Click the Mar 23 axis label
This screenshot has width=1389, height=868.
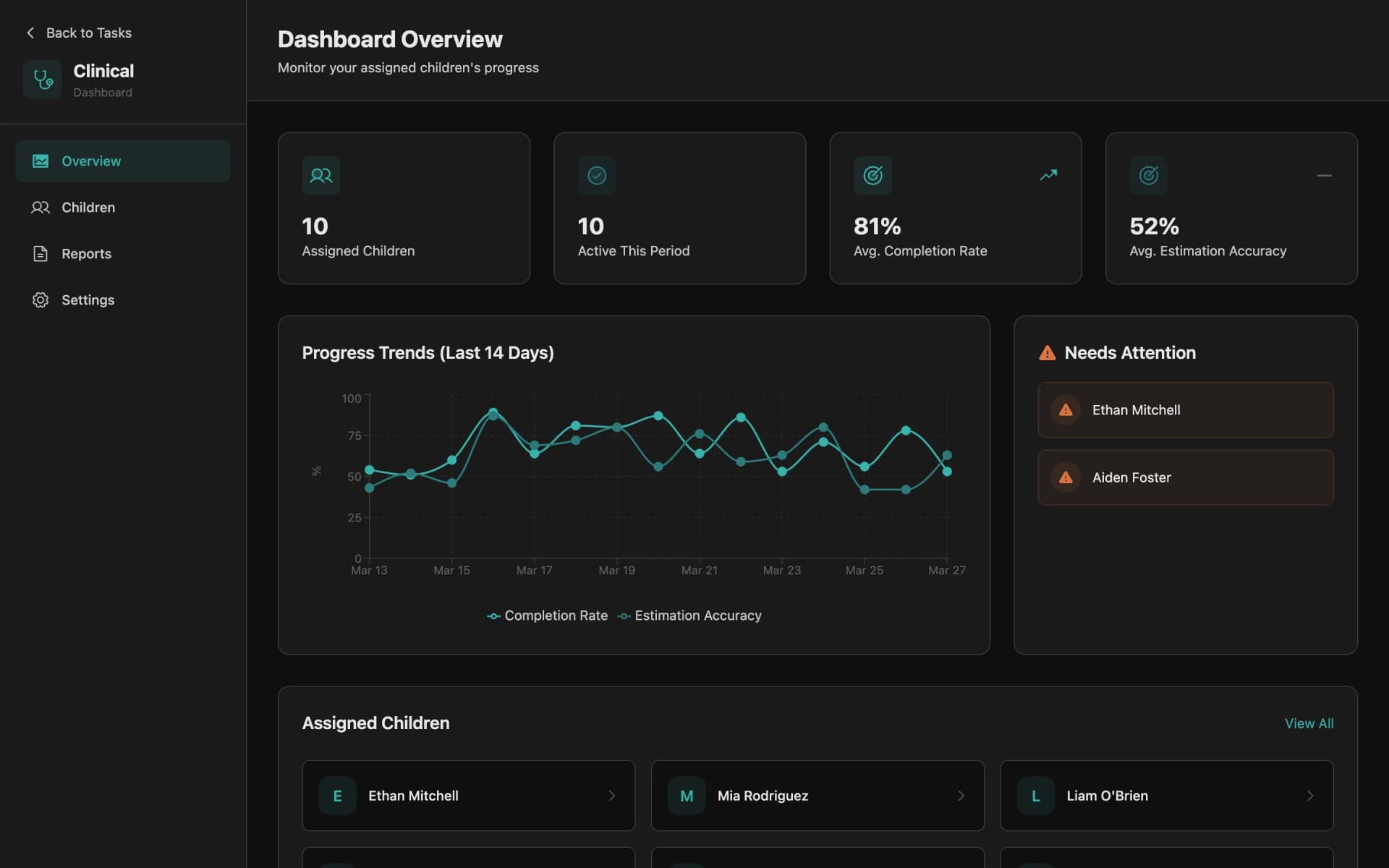(781, 571)
